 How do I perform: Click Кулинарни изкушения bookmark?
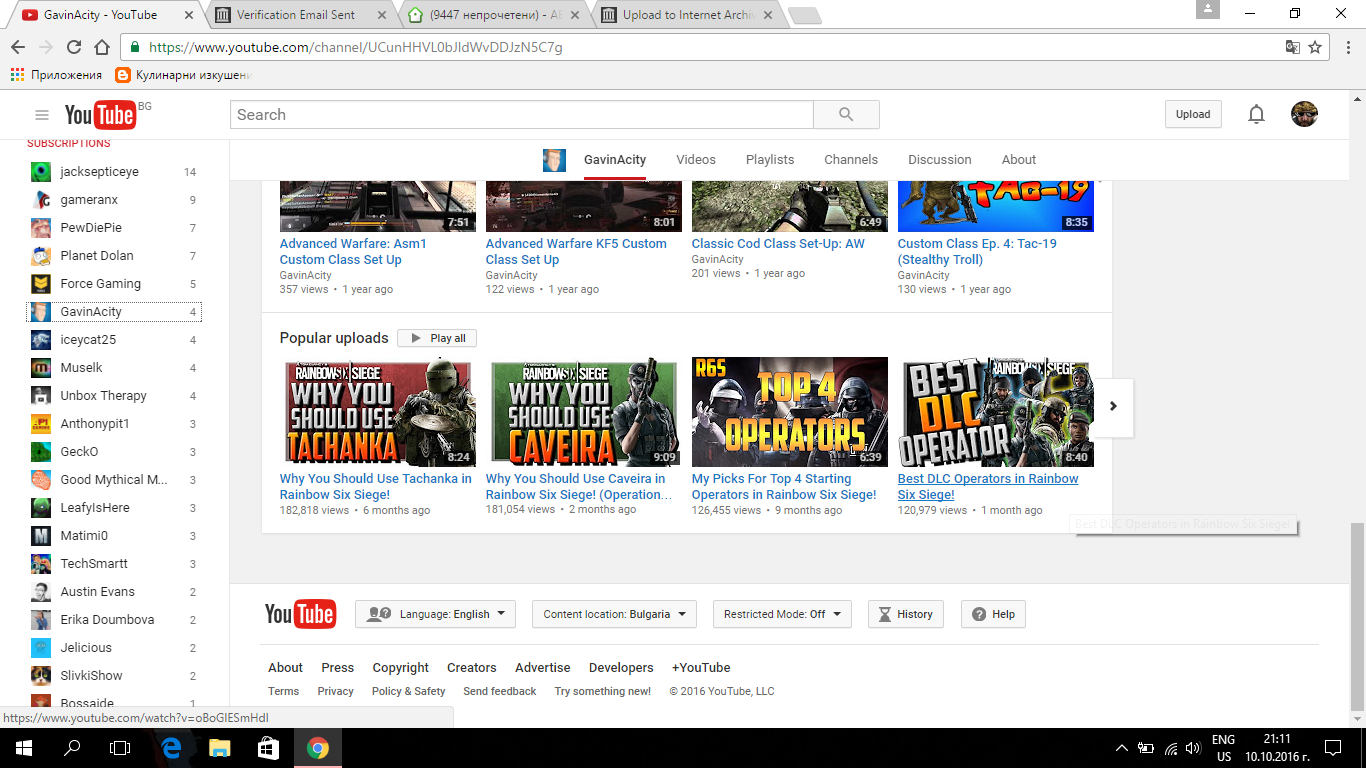coord(183,75)
